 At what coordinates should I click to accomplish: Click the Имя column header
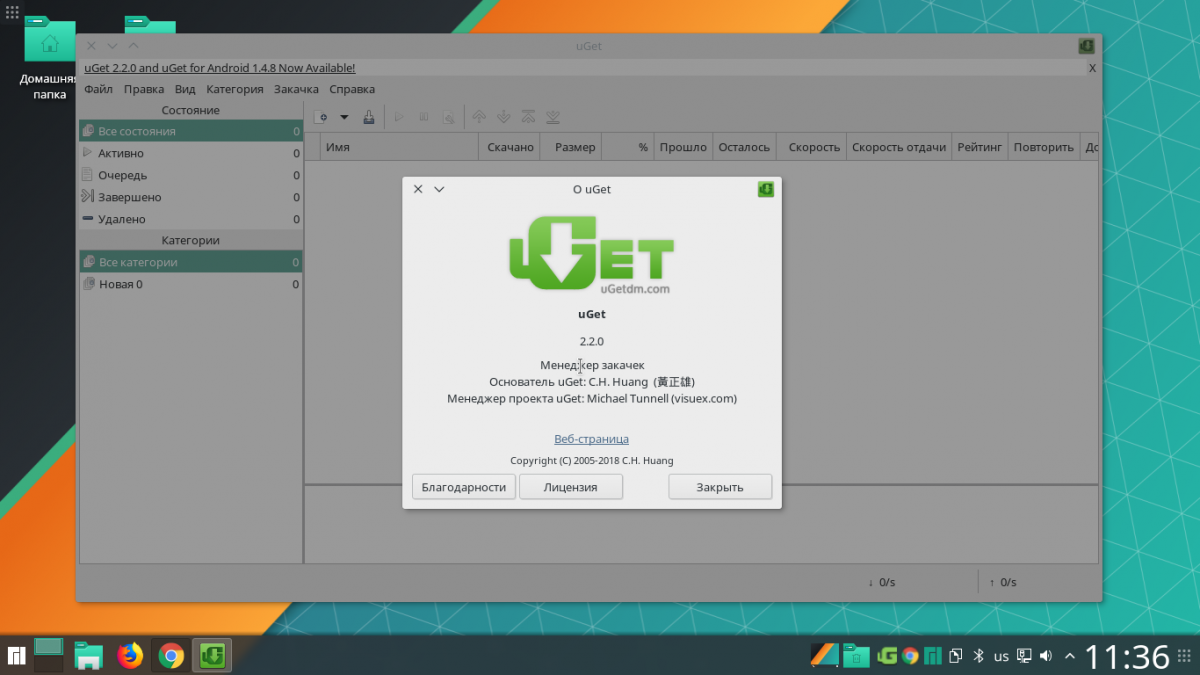400,147
